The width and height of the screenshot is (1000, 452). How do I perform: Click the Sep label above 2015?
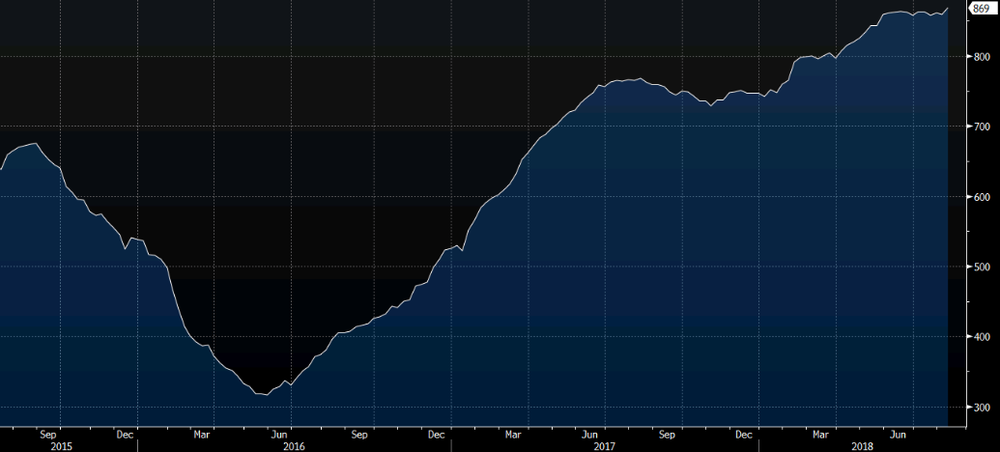49,434
